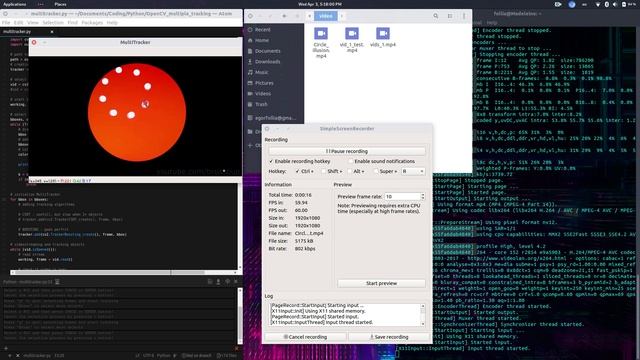Image resolution: width=640 pixels, height=360 pixels.
Task: Click the preview frame rate spinner arrows
Action: 422,196
